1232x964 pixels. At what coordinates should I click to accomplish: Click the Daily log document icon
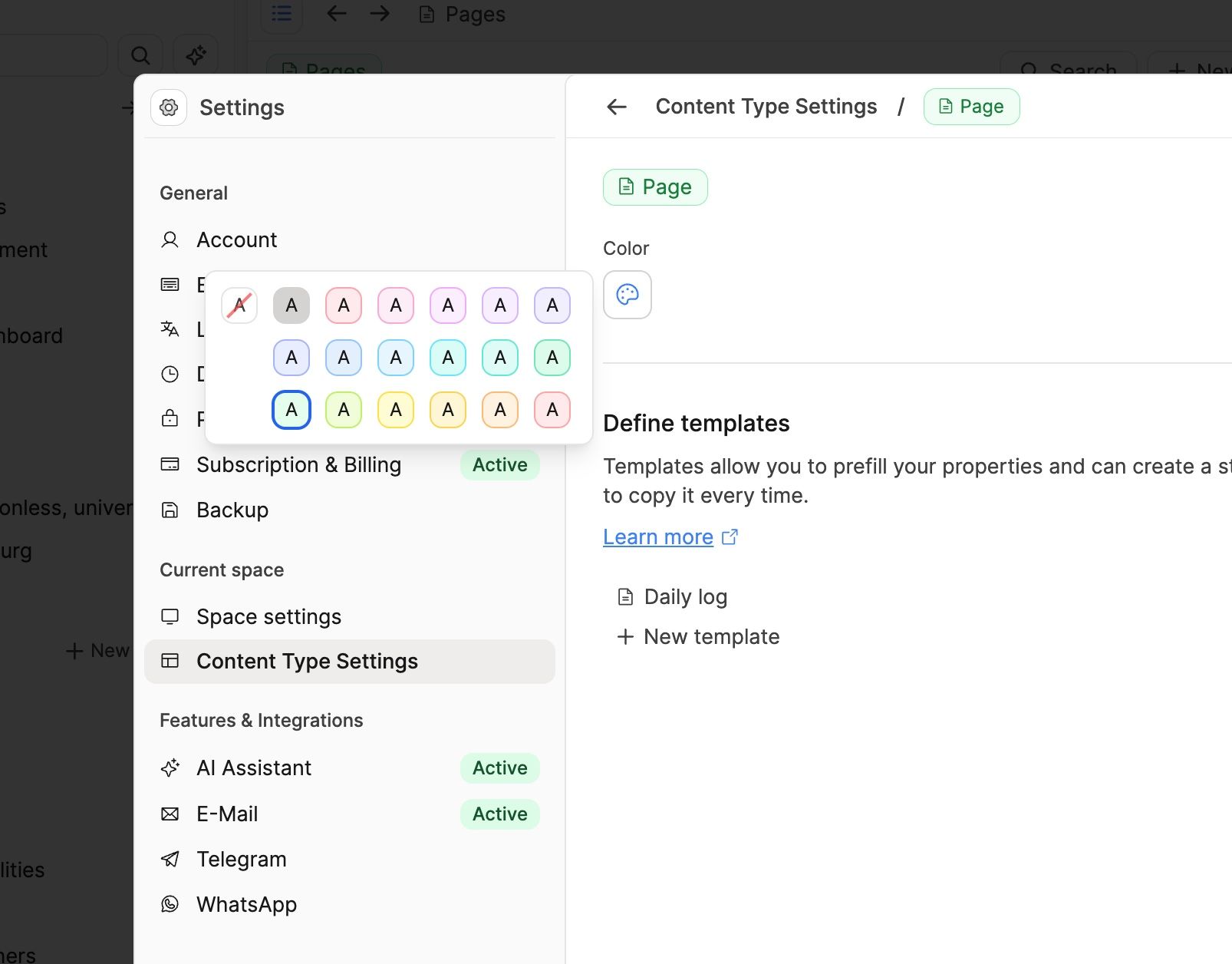[x=624, y=596]
